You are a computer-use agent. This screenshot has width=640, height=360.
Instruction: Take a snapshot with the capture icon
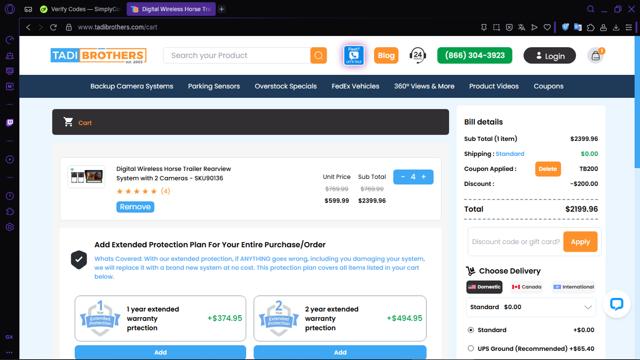(x=496, y=27)
